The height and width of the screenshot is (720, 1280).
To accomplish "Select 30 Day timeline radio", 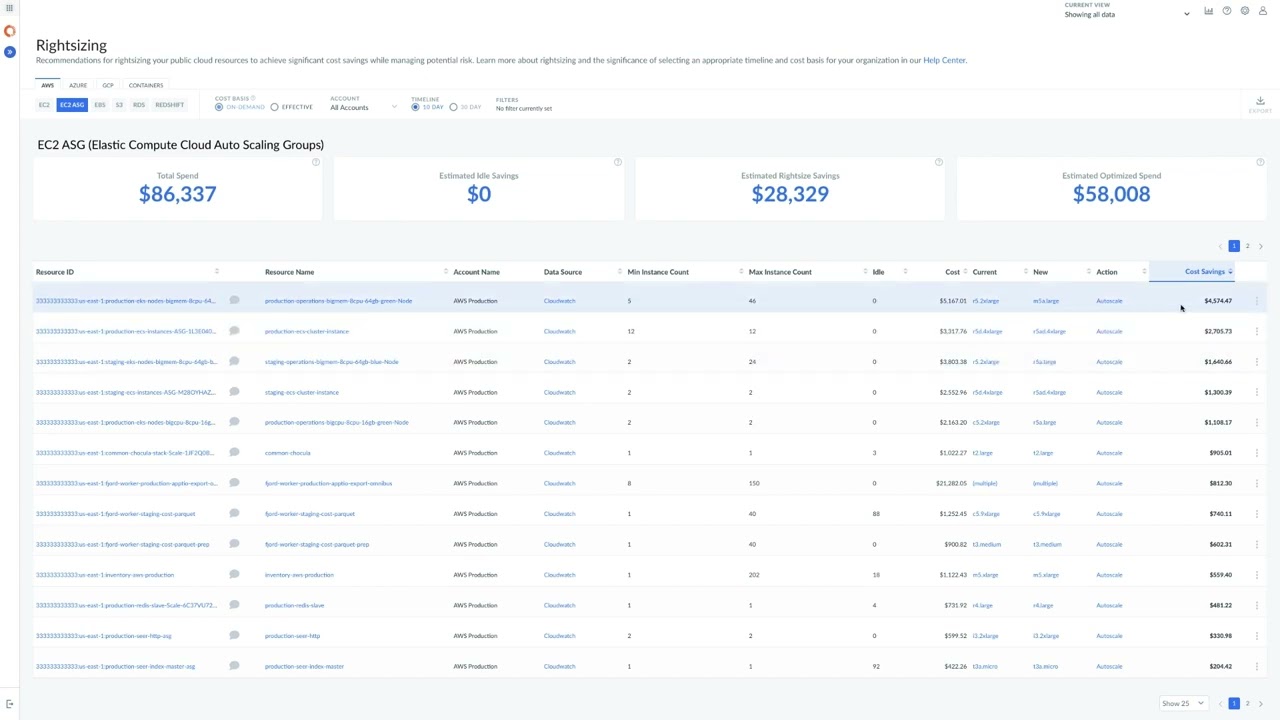I will (x=454, y=107).
